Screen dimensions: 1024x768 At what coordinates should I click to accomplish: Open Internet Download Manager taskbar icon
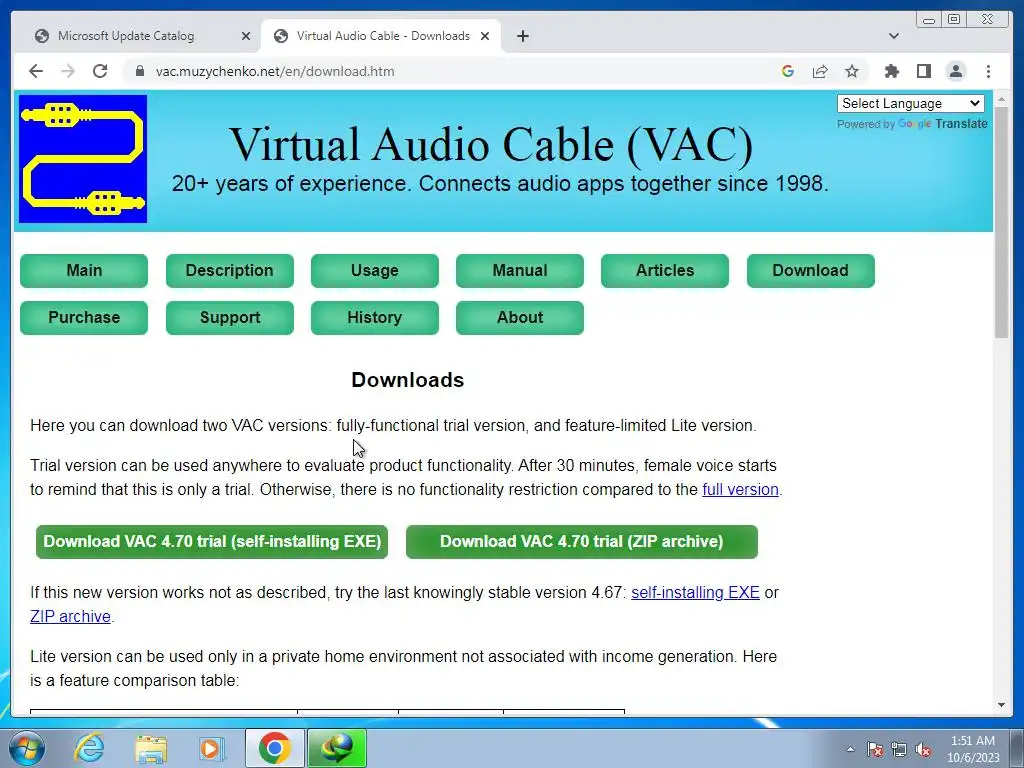(337, 748)
